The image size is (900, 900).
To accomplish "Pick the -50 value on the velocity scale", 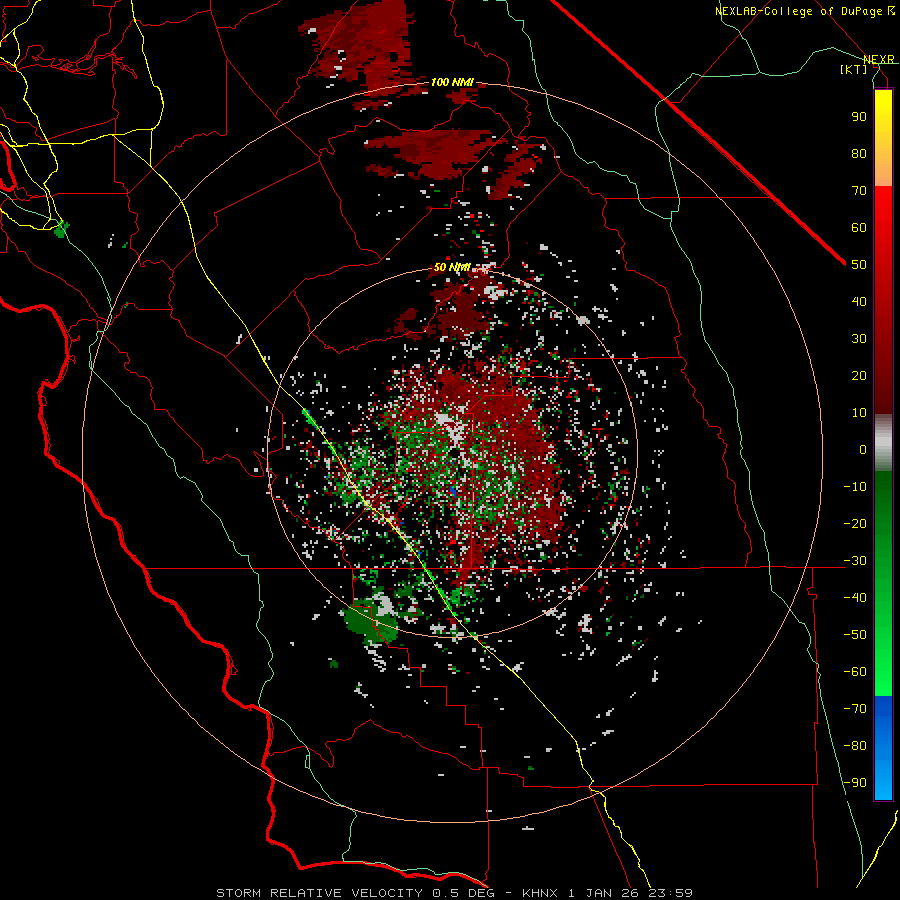I will 855,635.
